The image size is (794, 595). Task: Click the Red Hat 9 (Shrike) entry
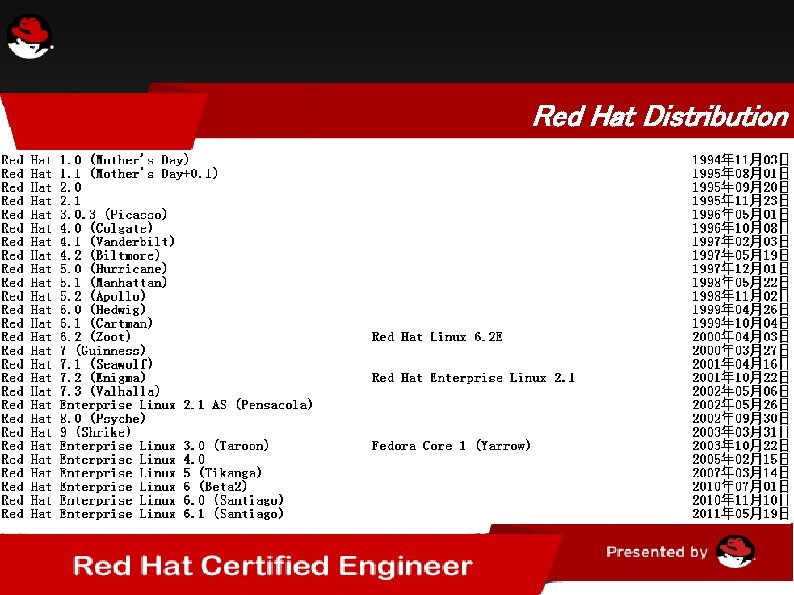point(66,432)
